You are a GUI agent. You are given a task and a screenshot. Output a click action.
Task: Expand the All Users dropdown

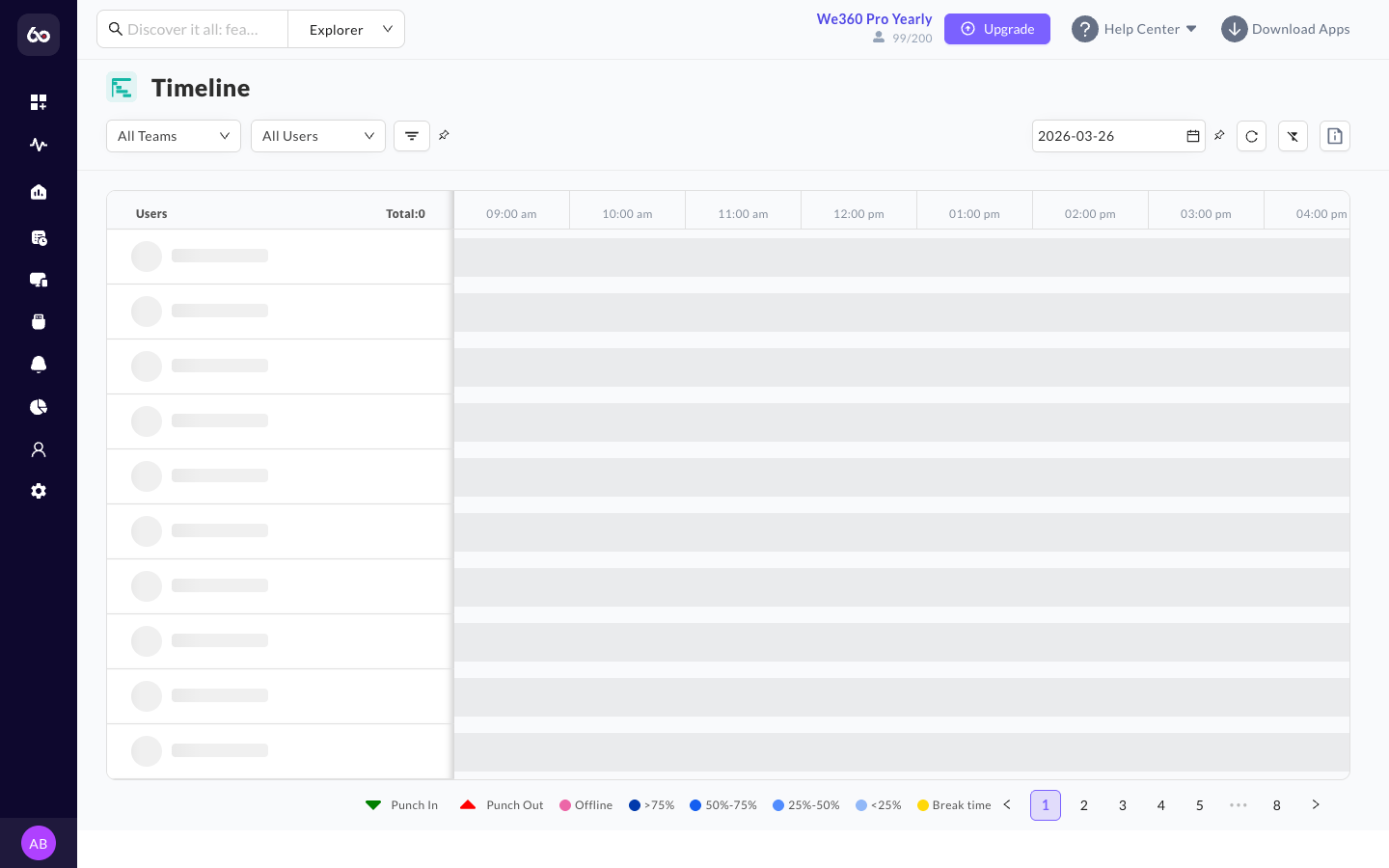tap(318, 136)
